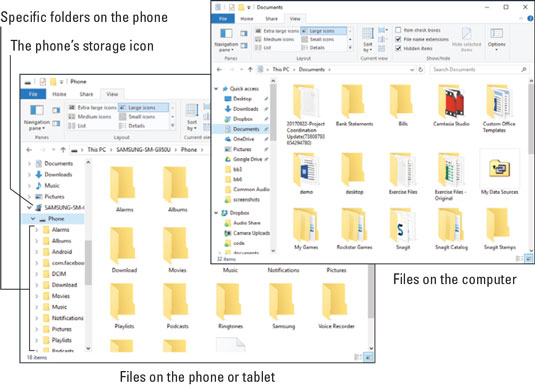The width and height of the screenshot is (535, 385).
Task: Click Options button in Documents ribbon
Action: click(496, 40)
